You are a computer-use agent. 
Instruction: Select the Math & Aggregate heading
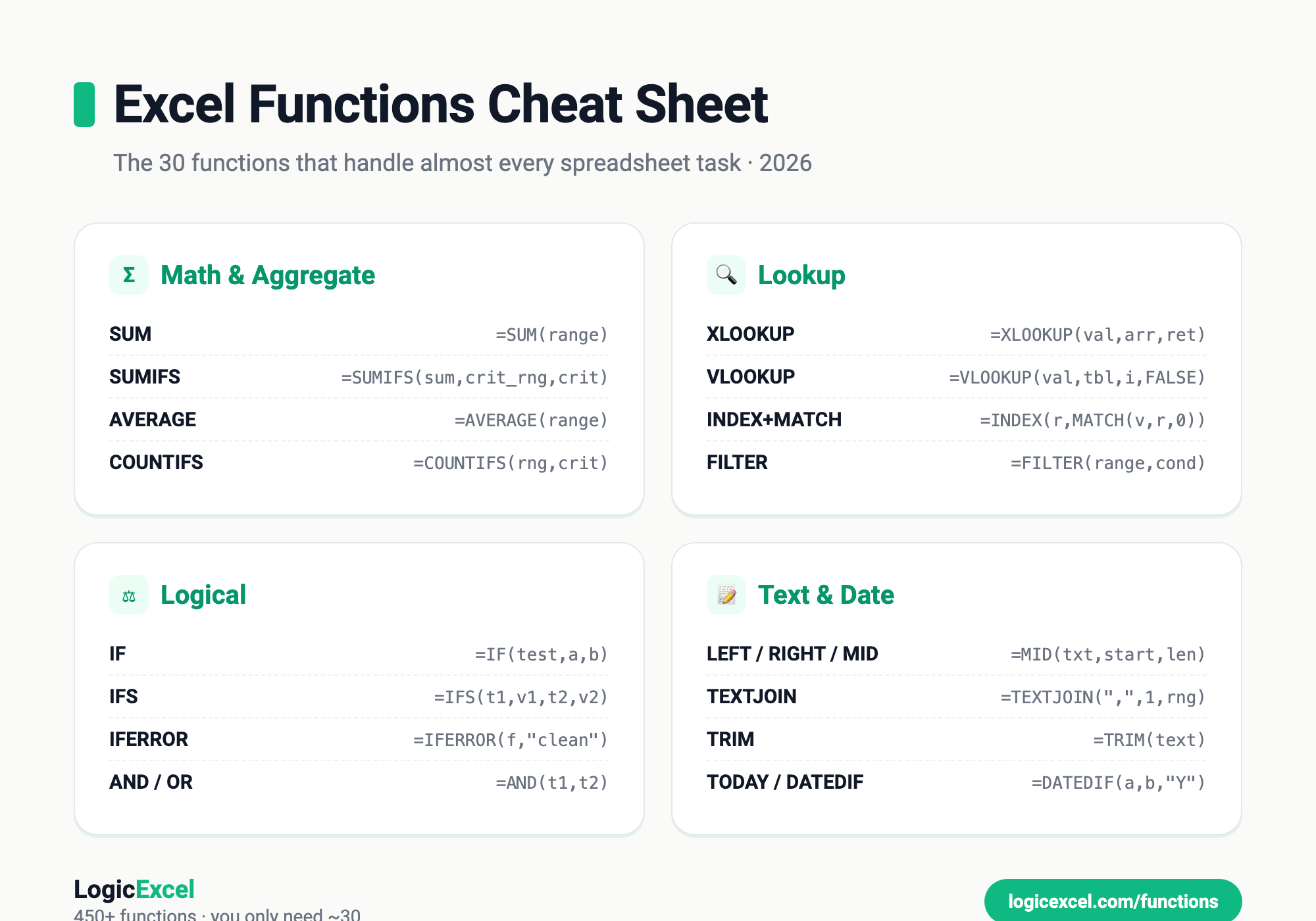[268, 275]
